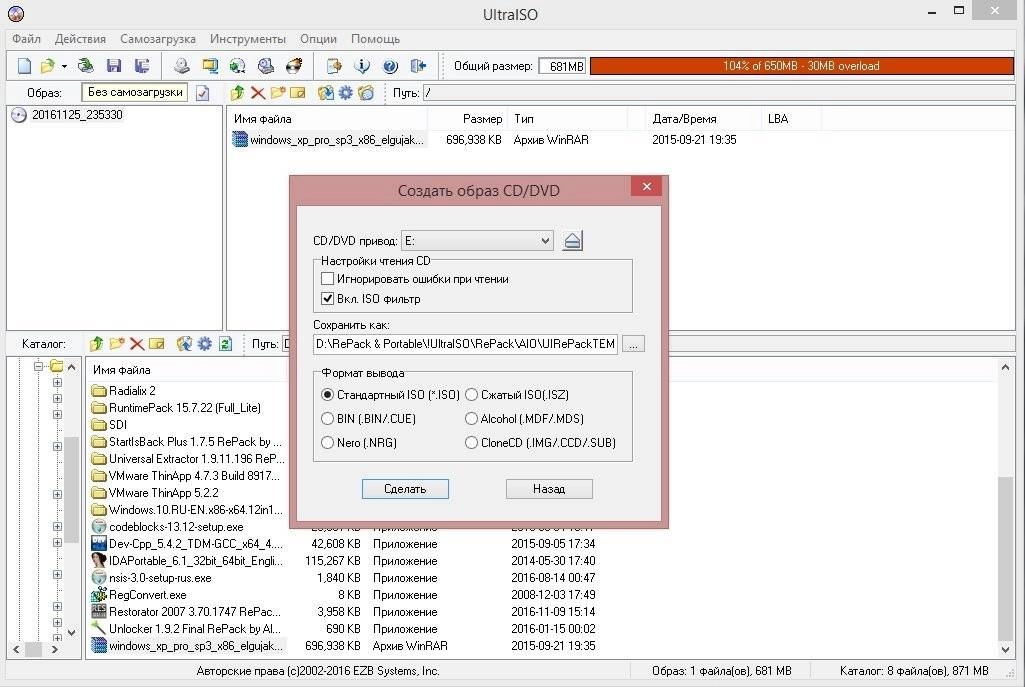Click the Open file folder toolbar icon
This screenshot has height=687, width=1025.
click(x=48, y=66)
